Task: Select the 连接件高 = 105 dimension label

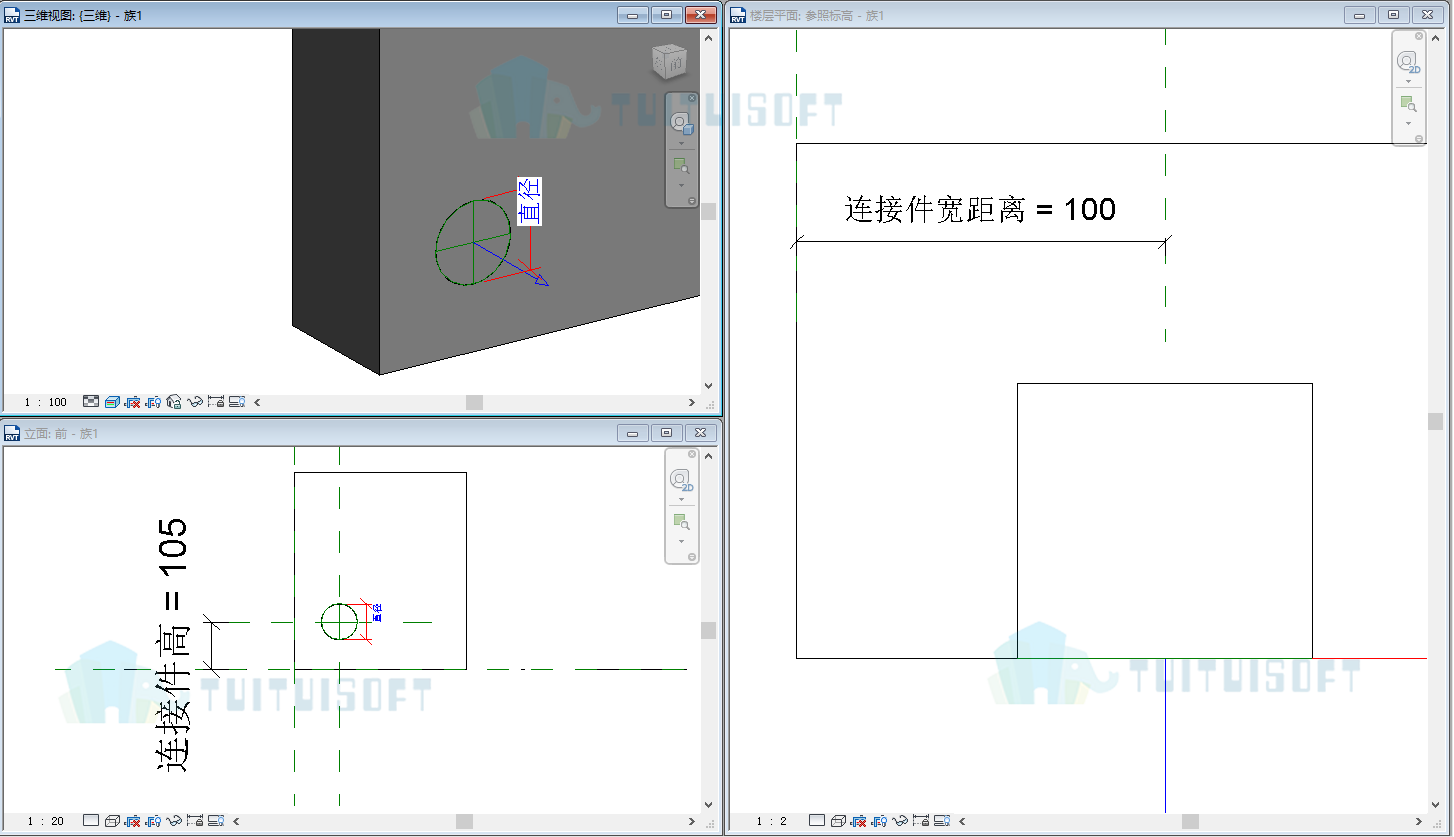Action: (172, 644)
